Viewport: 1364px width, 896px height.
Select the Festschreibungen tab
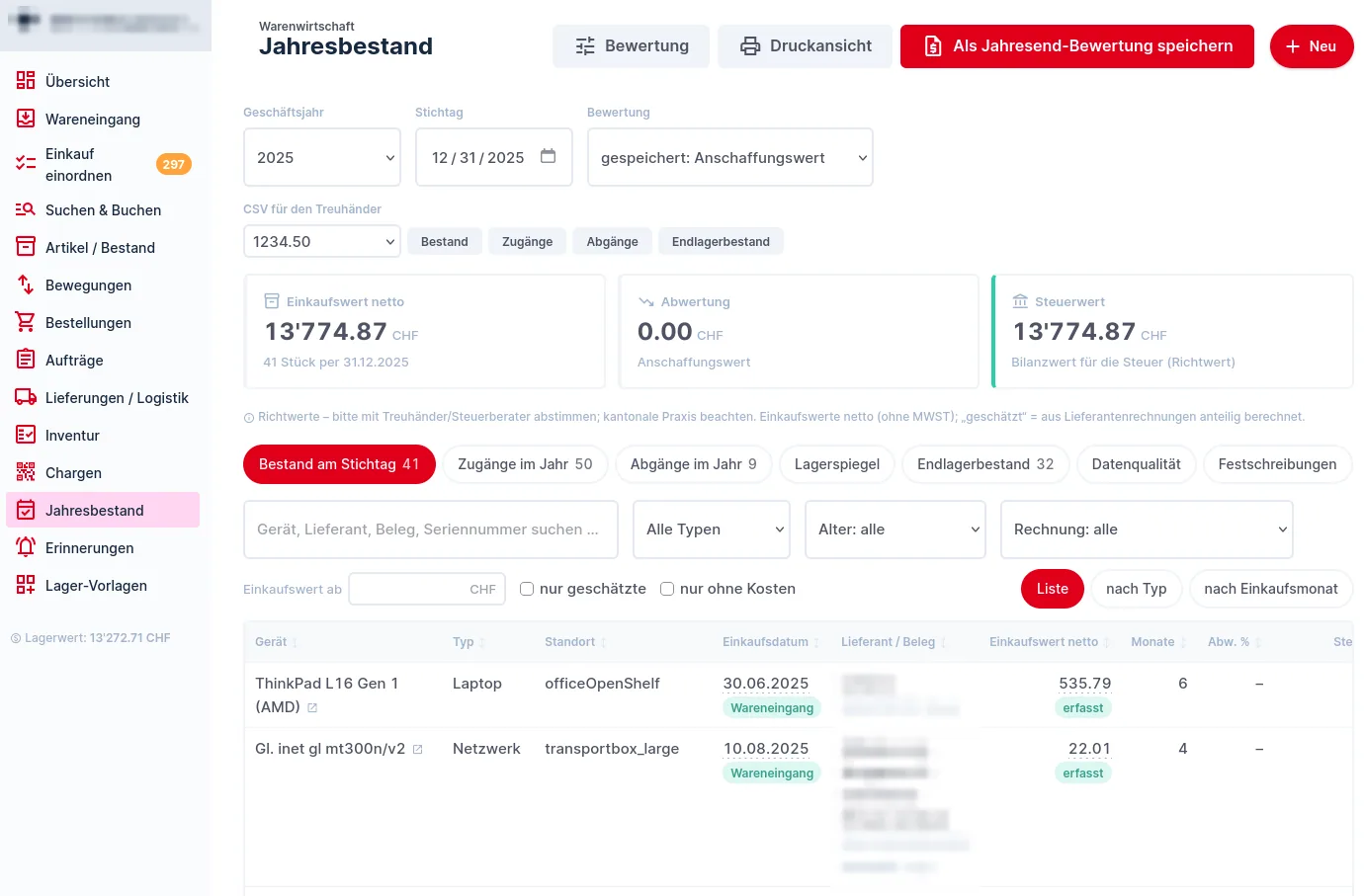pos(1277,464)
